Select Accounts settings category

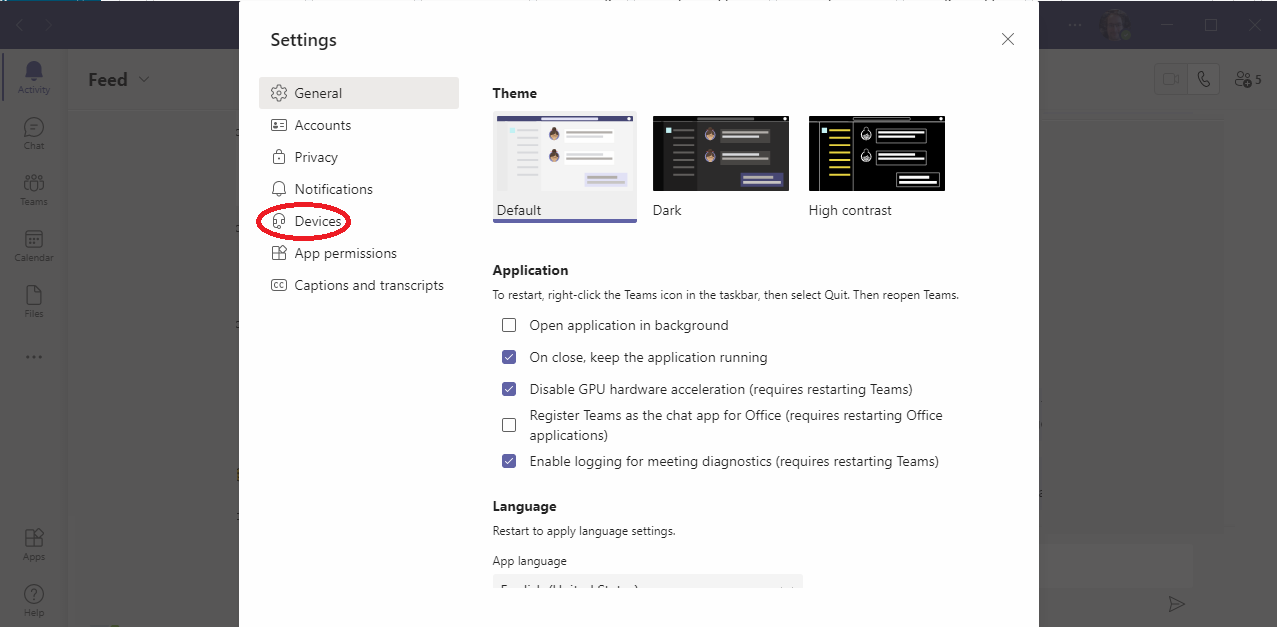[x=359, y=125]
